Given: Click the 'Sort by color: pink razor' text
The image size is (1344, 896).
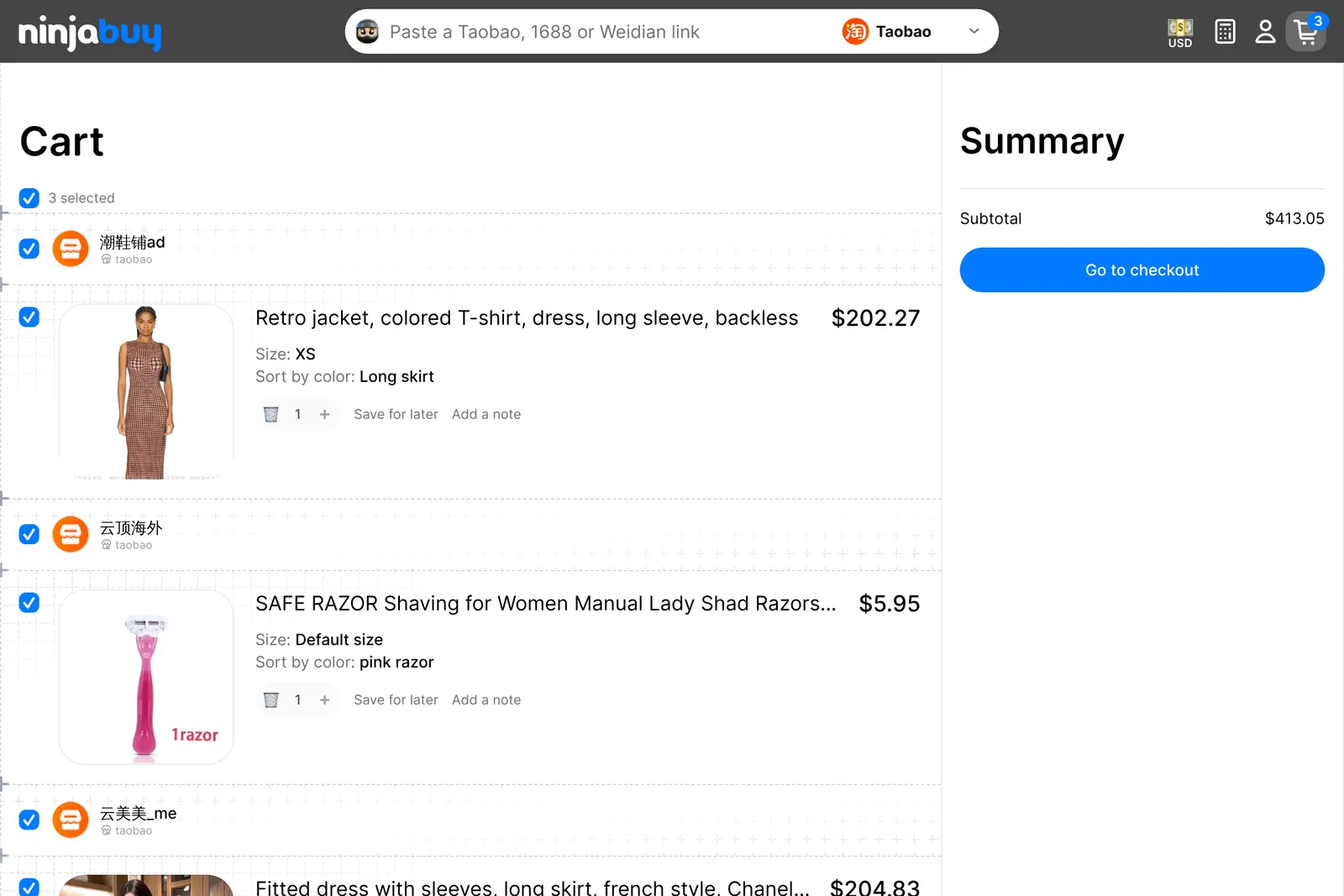Looking at the screenshot, I should [344, 663].
